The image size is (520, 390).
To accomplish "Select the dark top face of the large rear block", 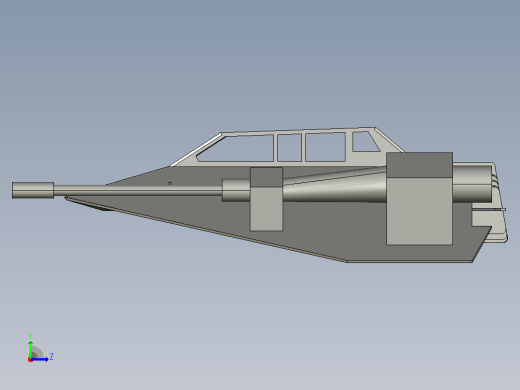I will point(419,165).
